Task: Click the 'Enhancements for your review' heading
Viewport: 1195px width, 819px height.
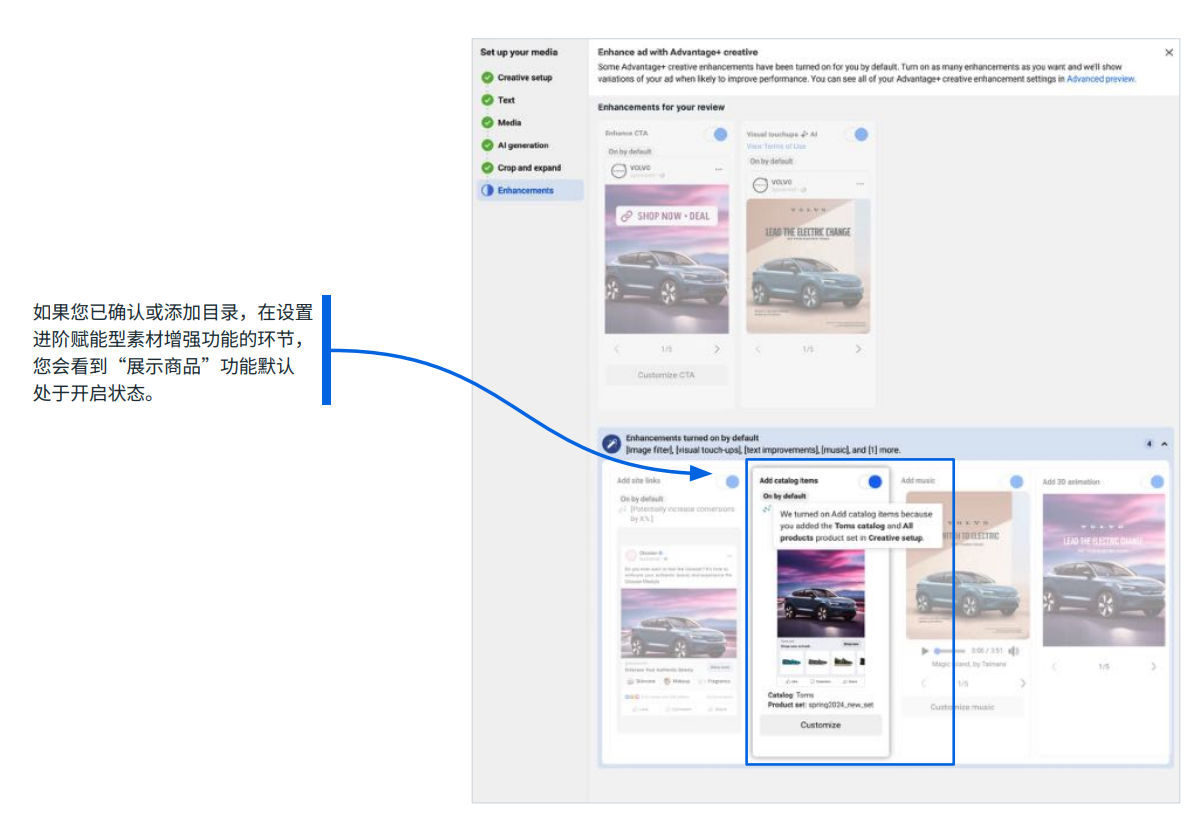Action: point(661,107)
